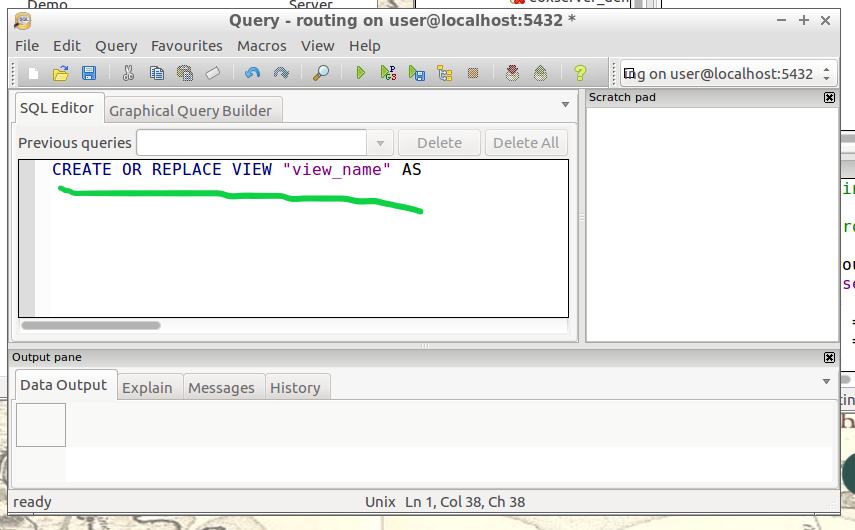The image size is (855, 530).
Task: Switch to Graphical Query Builder tab
Action: [190, 110]
